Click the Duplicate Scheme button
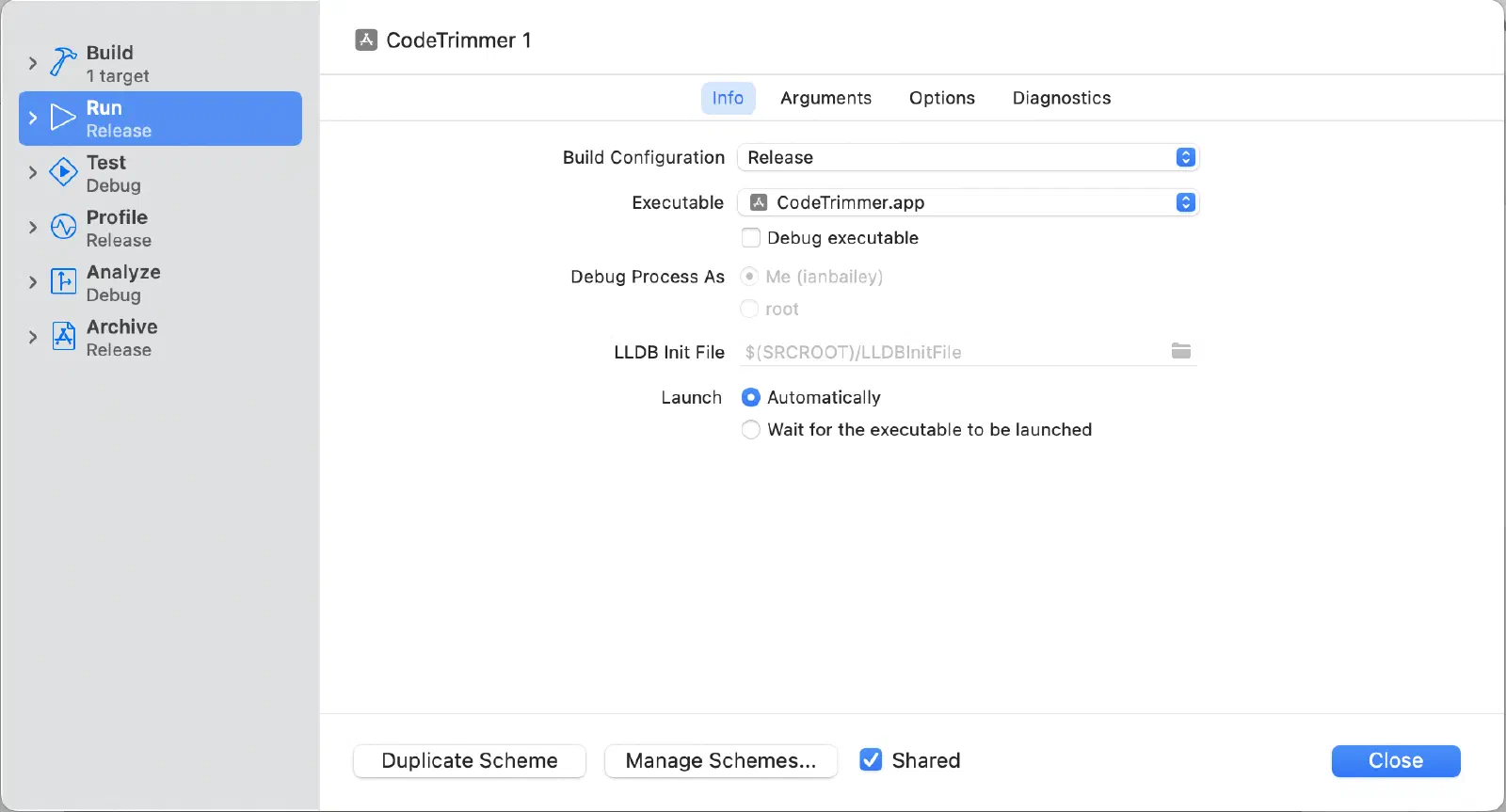The width and height of the screenshot is (1506, 812). tap(470, 760)
